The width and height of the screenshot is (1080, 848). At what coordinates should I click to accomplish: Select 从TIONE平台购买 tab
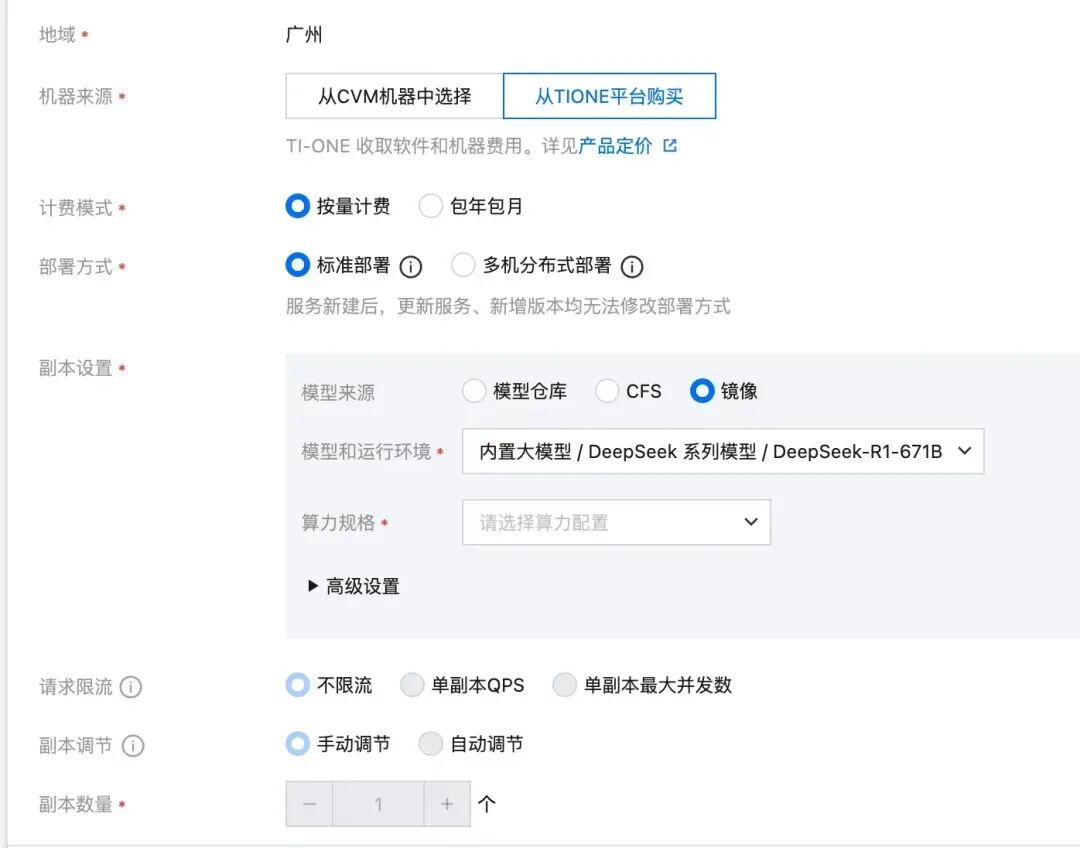click(609, 97)
